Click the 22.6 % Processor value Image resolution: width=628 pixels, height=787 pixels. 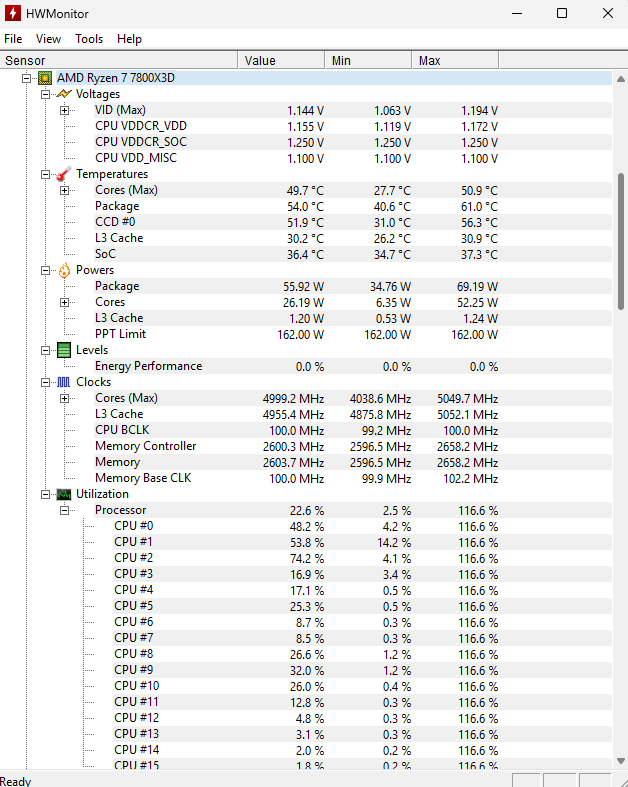[x=307, y=511]
